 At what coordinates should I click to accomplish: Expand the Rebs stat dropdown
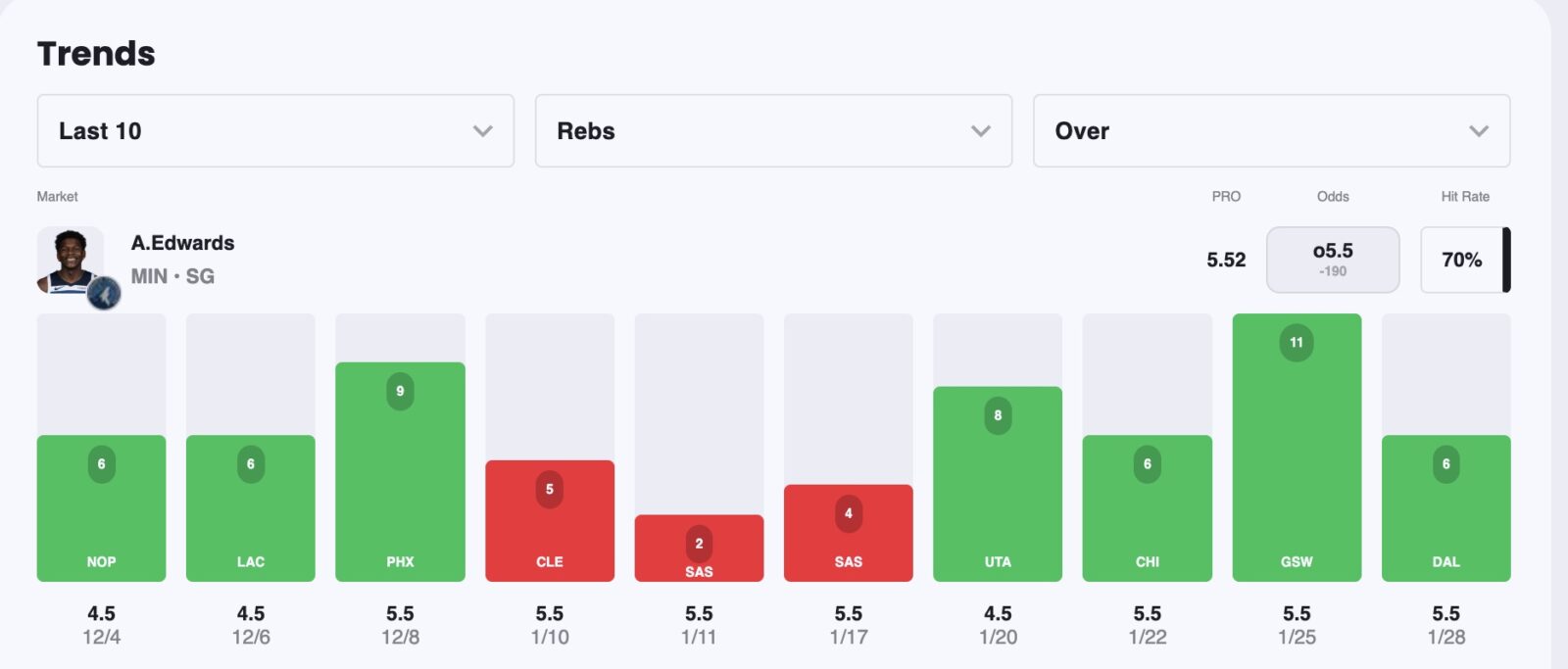[x=773, y=131]
